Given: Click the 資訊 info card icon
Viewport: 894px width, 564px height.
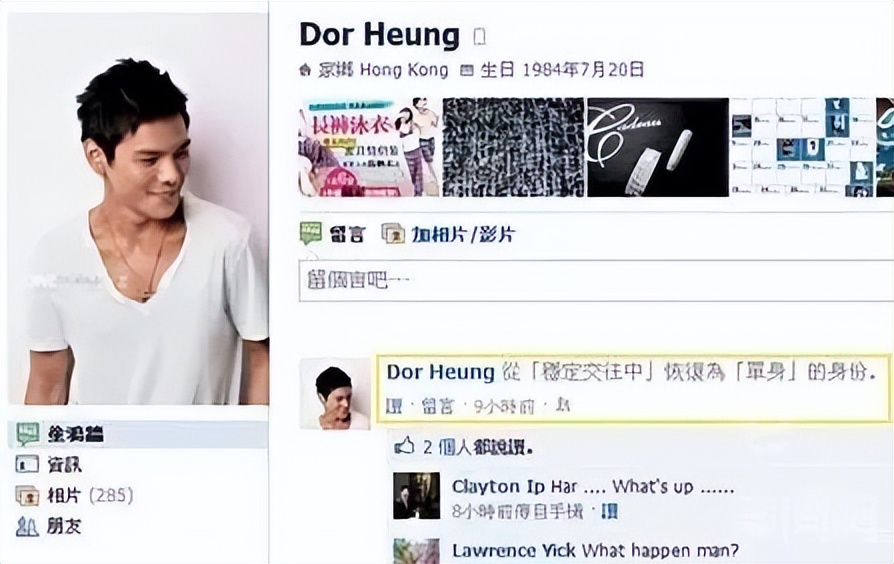Looking at the screenshot, I should click(x=27, y=465).
